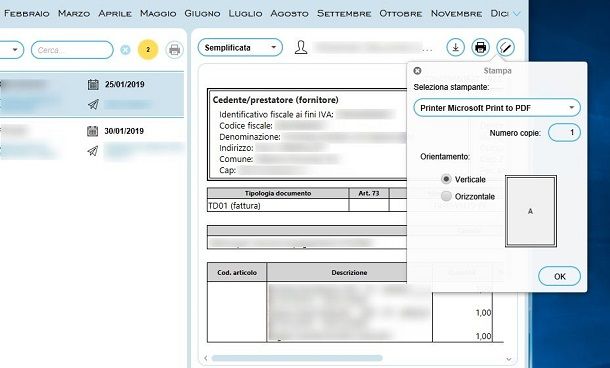The image size is (610, 368).
Task: Click the 'Cod. articolo' column header
Action: pos(237,273)
